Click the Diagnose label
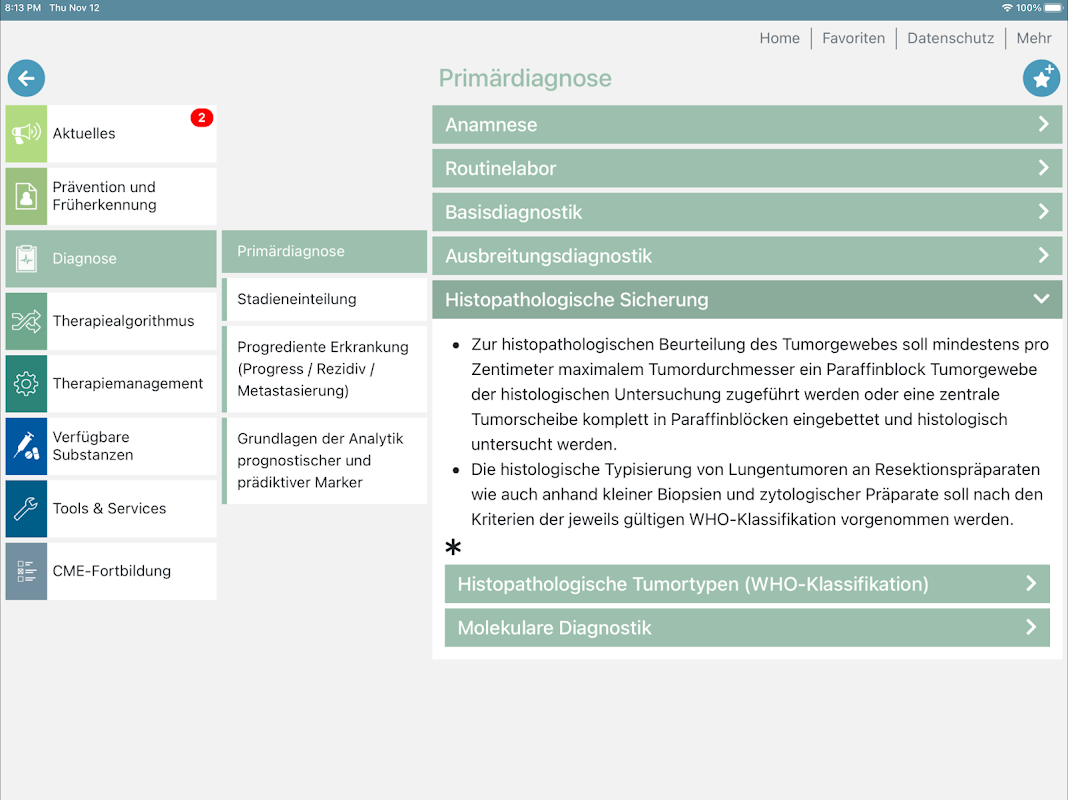The height and width of the screenshot is (800, 1068). [x=84, y=259]
